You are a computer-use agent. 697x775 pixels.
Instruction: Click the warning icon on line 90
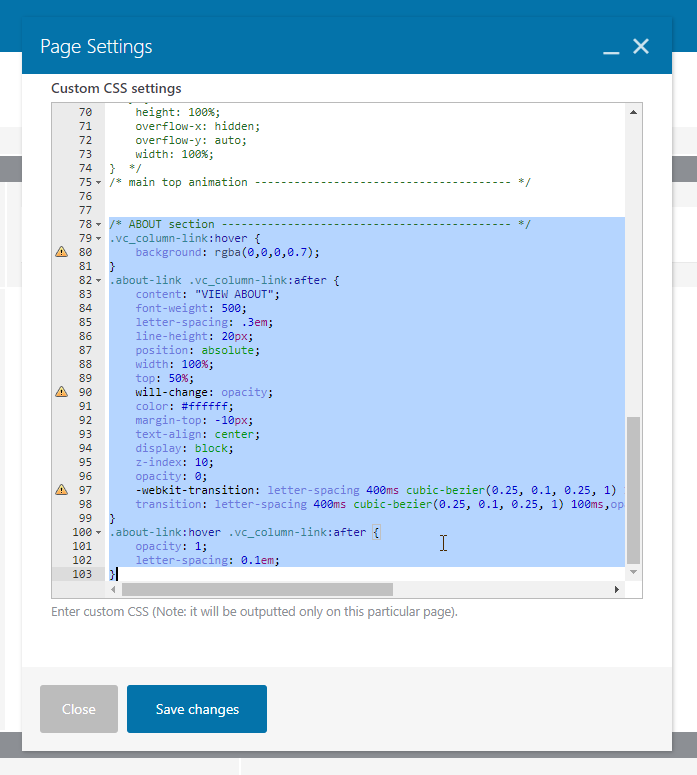click(x=61, y=392)
